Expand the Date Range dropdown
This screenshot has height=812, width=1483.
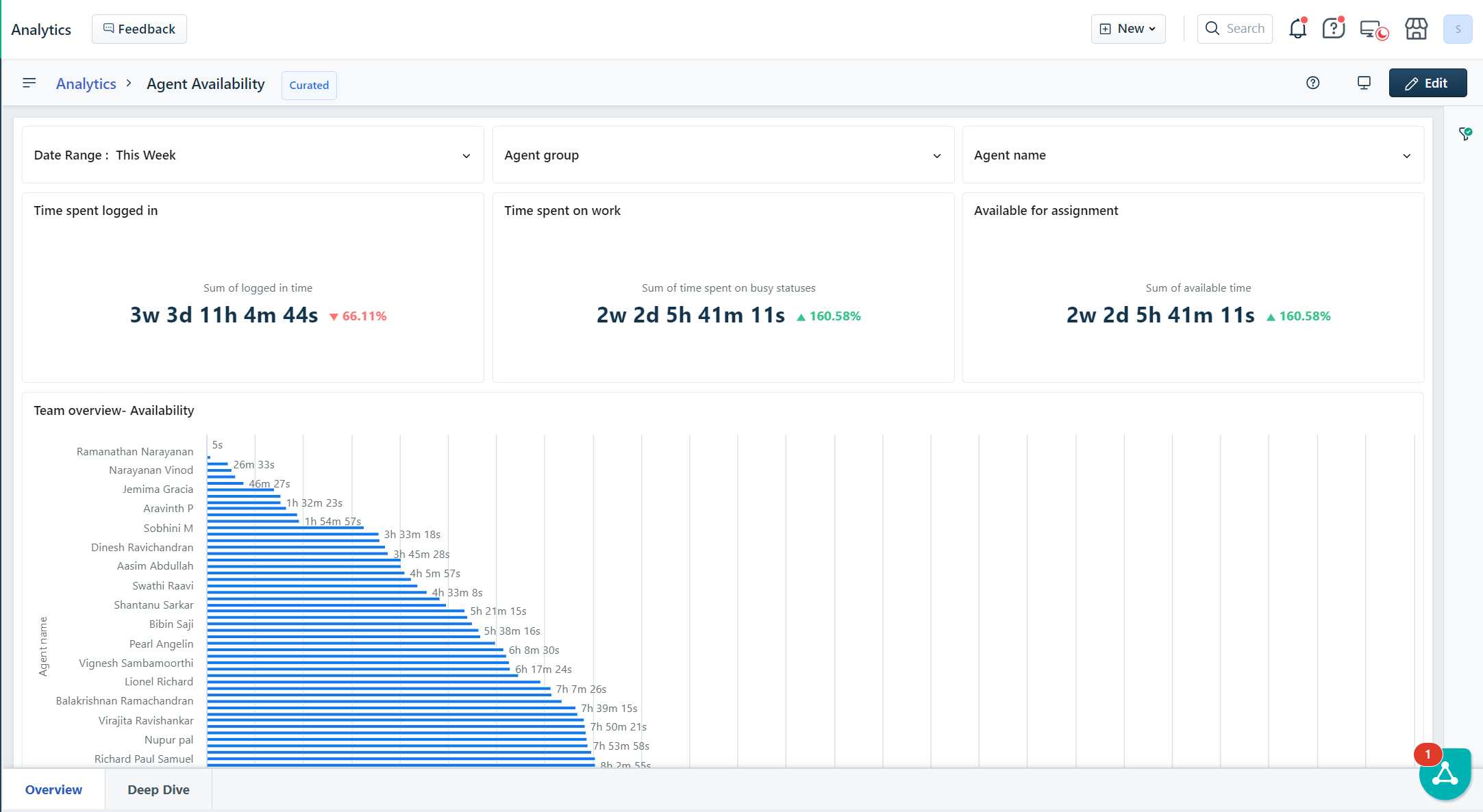pos(252,155)
